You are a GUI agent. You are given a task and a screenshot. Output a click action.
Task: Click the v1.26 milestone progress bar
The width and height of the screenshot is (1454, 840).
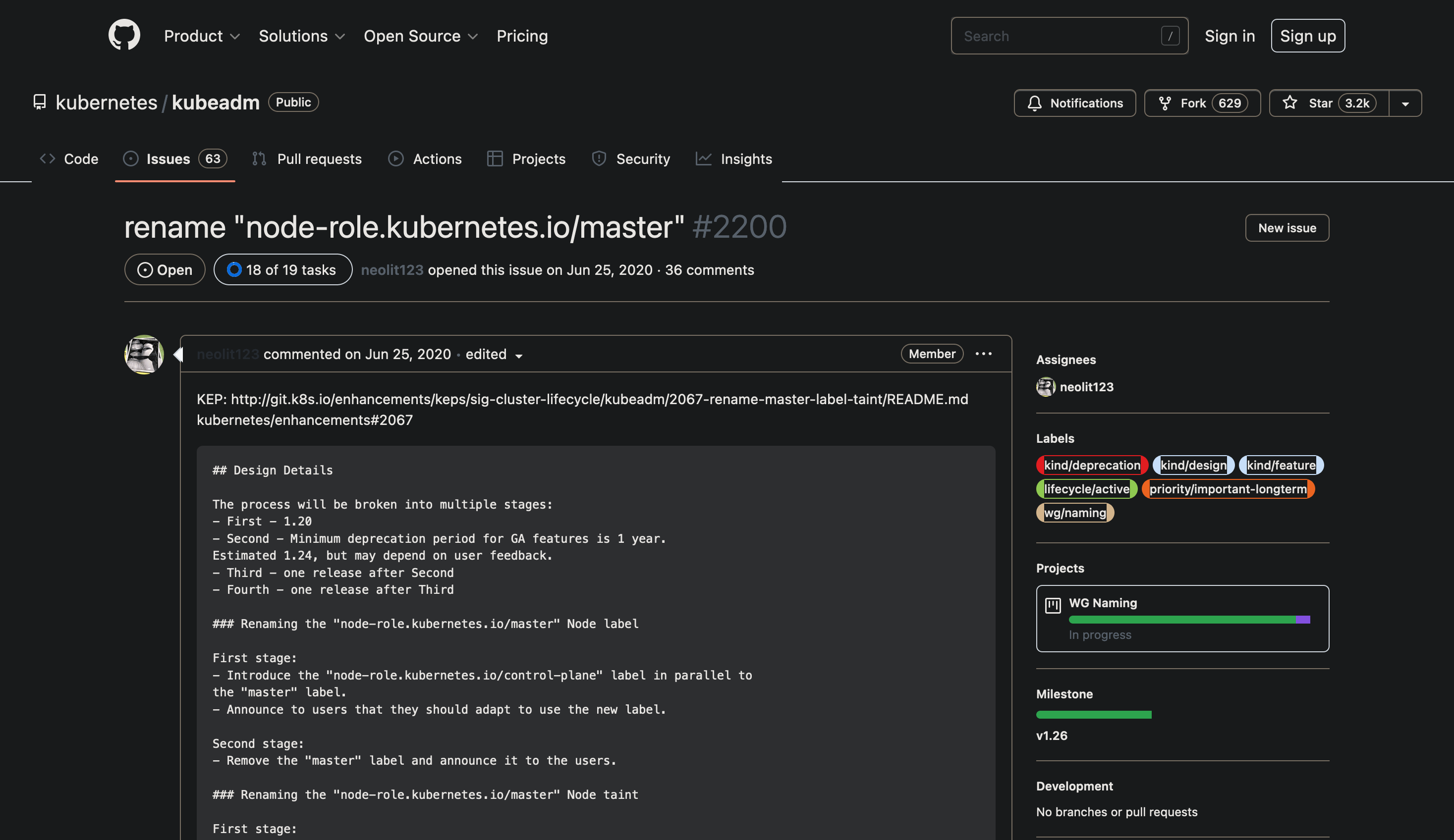click(1093, 715)
